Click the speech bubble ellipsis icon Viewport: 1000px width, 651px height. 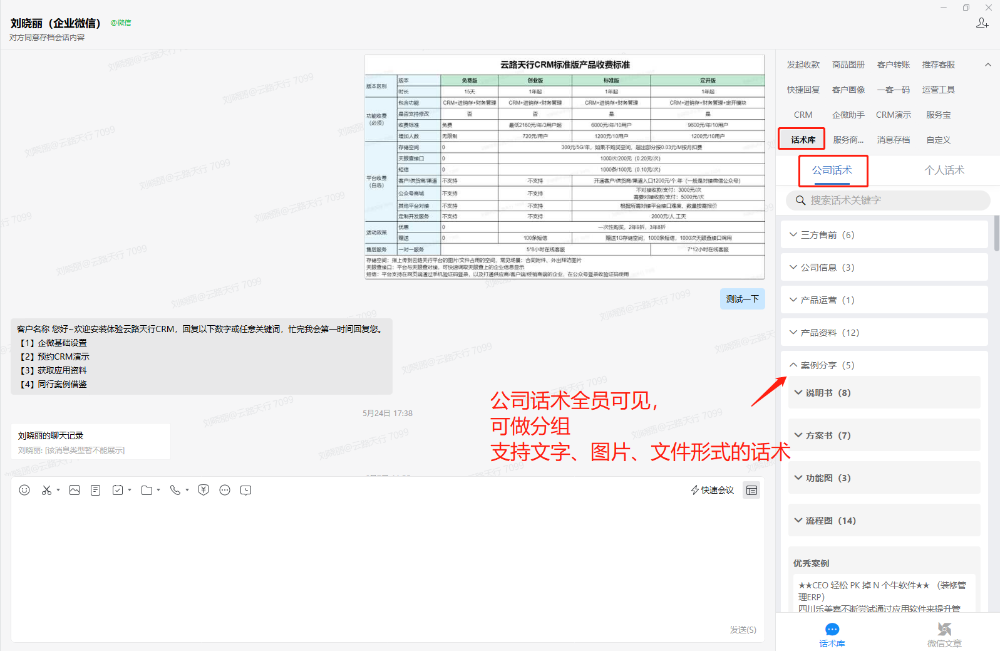[224, 490]
